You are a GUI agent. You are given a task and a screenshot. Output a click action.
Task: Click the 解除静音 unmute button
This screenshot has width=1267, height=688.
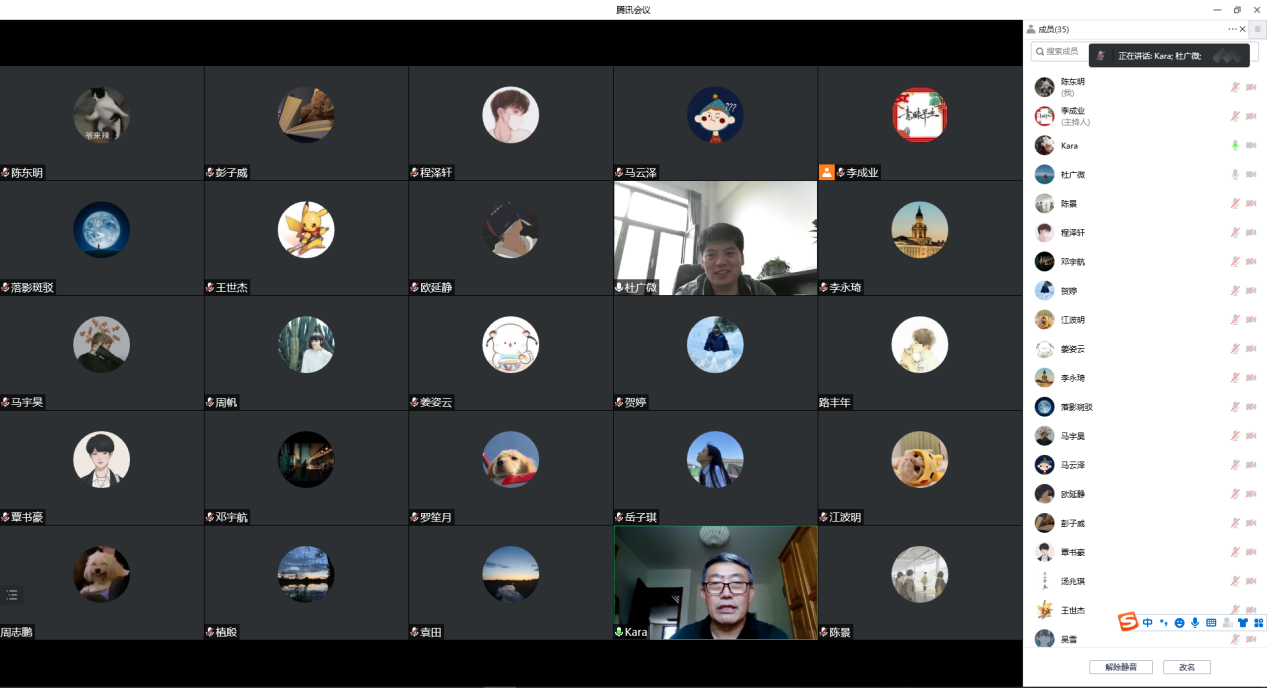[x=1120, y=667]
